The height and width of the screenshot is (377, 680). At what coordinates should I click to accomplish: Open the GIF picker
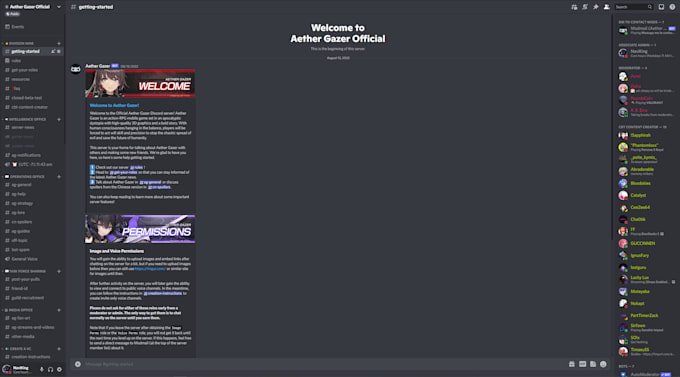[582, 364]
